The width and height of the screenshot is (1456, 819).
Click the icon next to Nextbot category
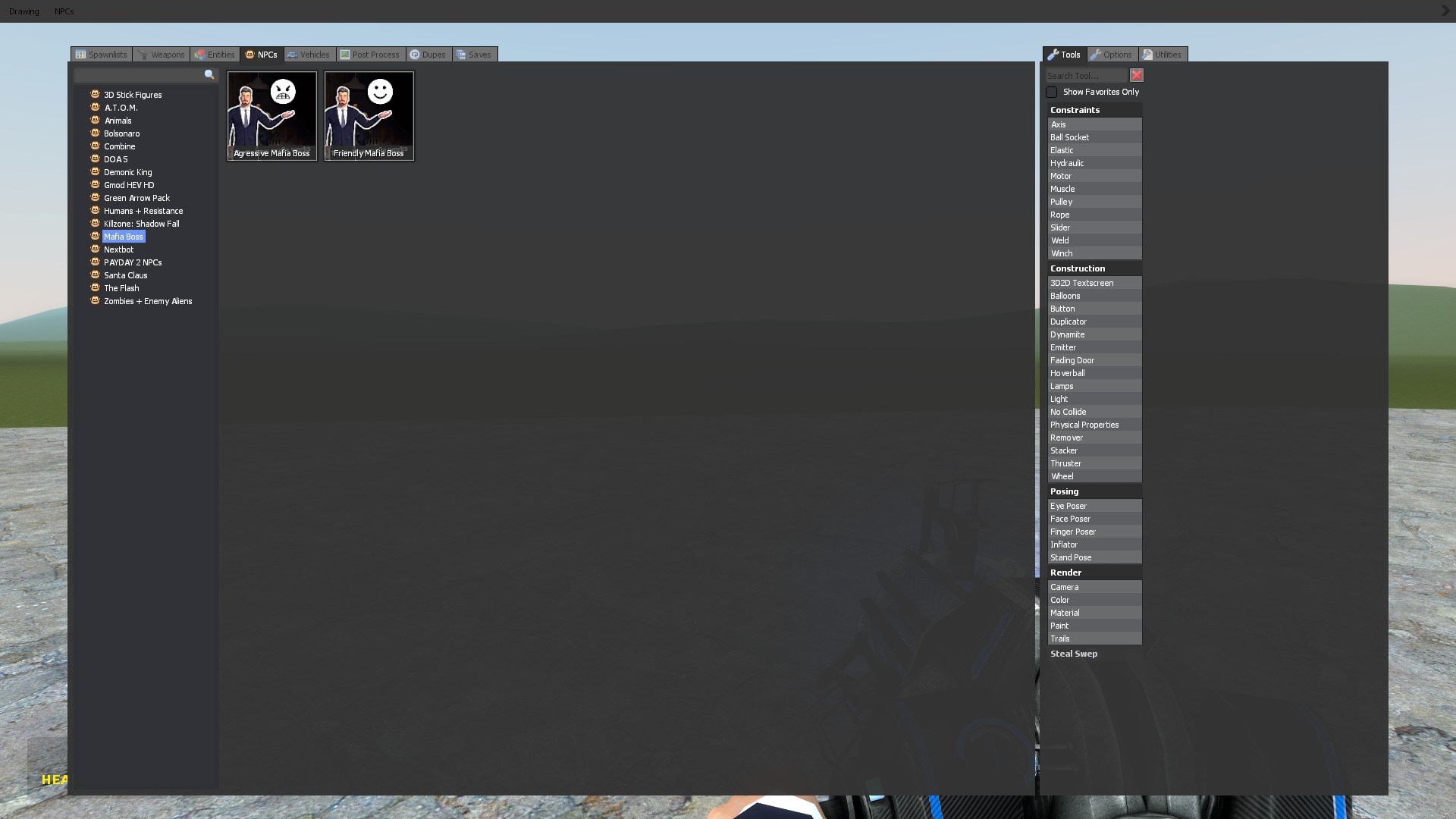95,249
